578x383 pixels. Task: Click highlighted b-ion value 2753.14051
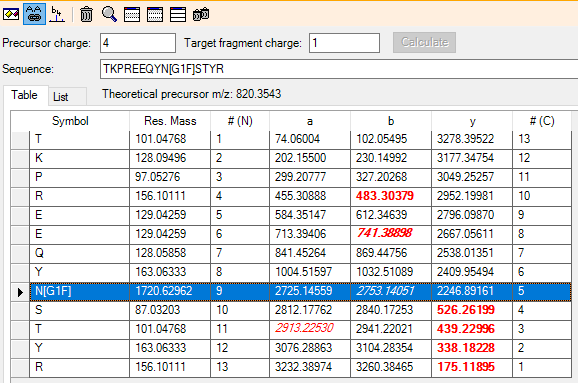pyautogui.click(x=391, y=291)
